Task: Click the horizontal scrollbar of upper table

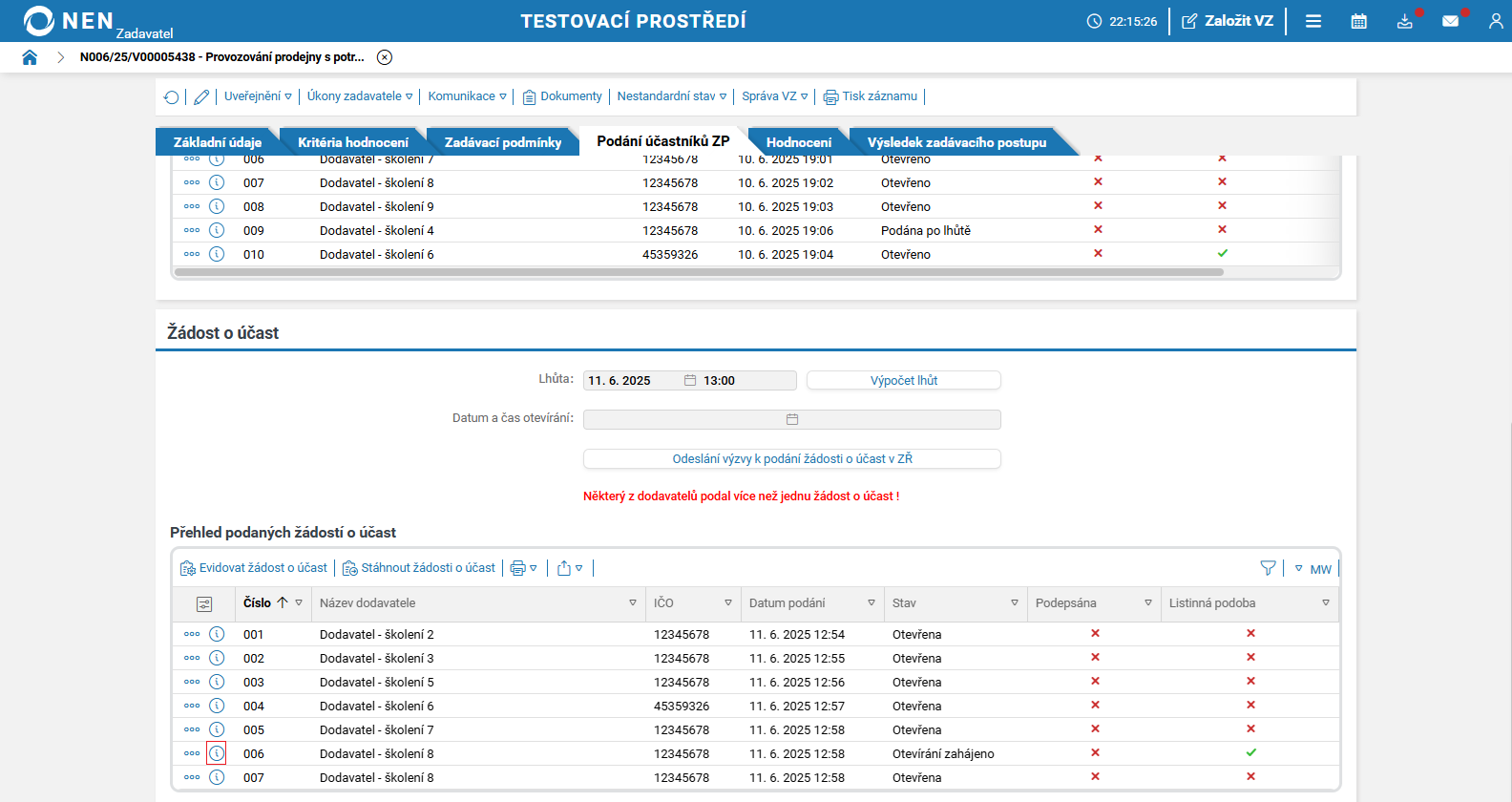Action: pyautogui.click(x=699, y=272)
